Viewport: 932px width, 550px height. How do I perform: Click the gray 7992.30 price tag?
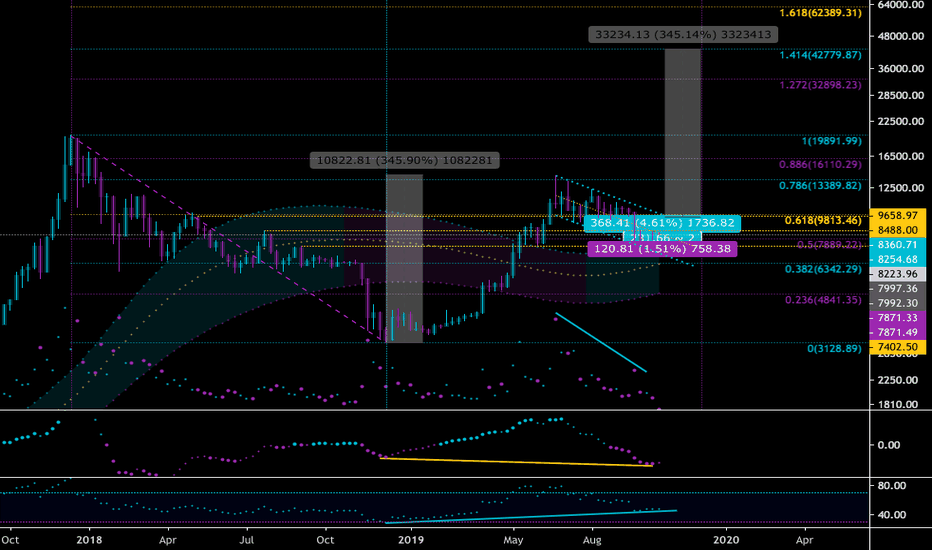point(898,303)
